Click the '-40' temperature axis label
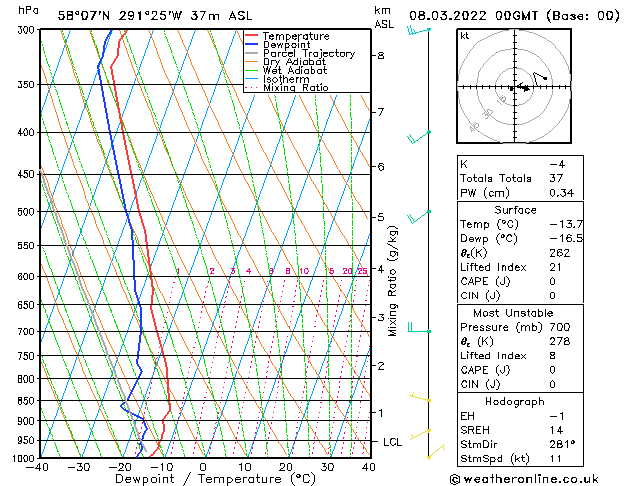 [37, 468]
